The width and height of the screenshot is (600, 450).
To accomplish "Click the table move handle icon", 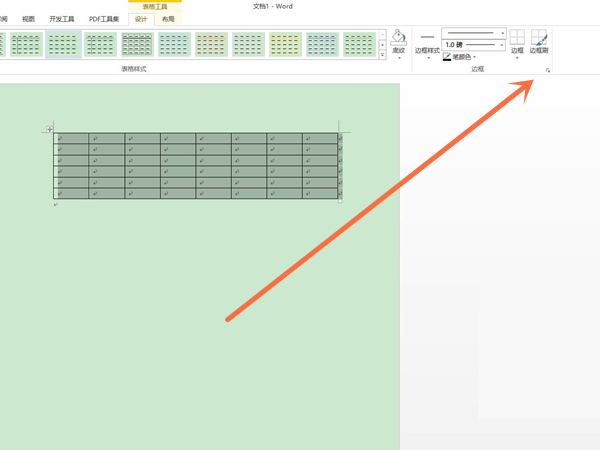I will 49,129.
